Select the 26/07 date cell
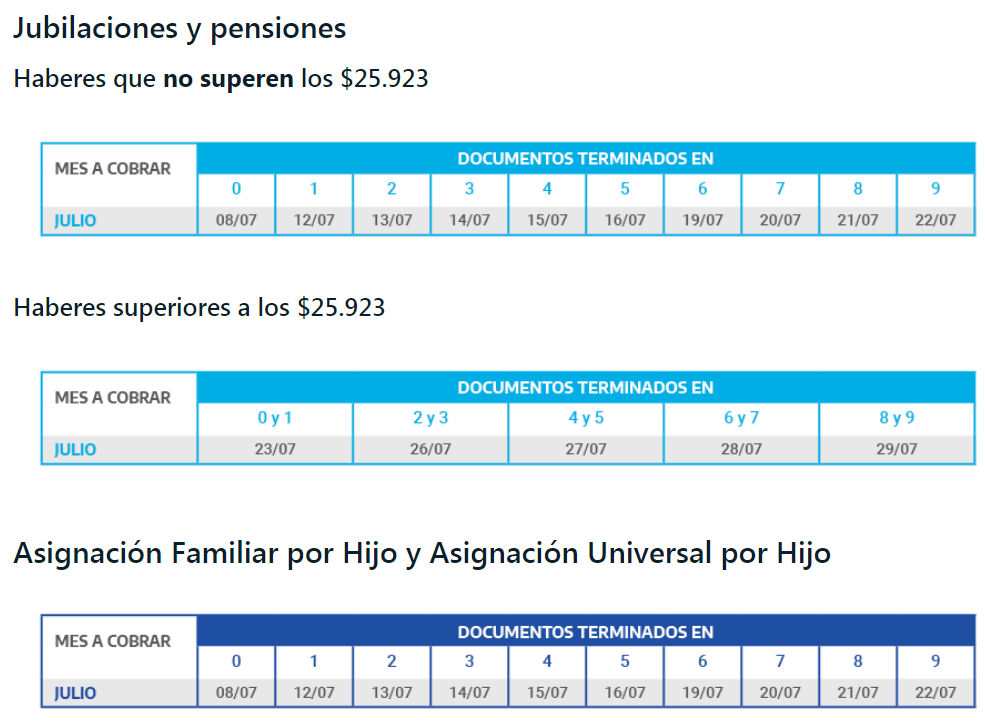This screenshot has height=727, width=985. pyautogui.click(x=430, y=449)
